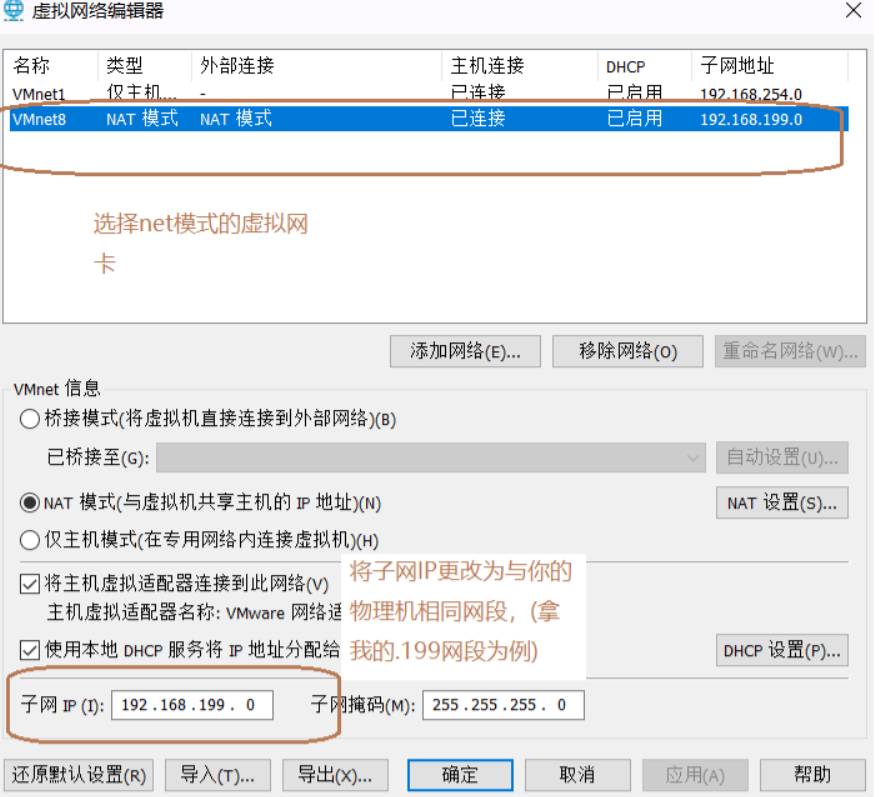The image size is (879, 797).
Task: Click the 添加网络 button
Action: (x=465, y=351)
